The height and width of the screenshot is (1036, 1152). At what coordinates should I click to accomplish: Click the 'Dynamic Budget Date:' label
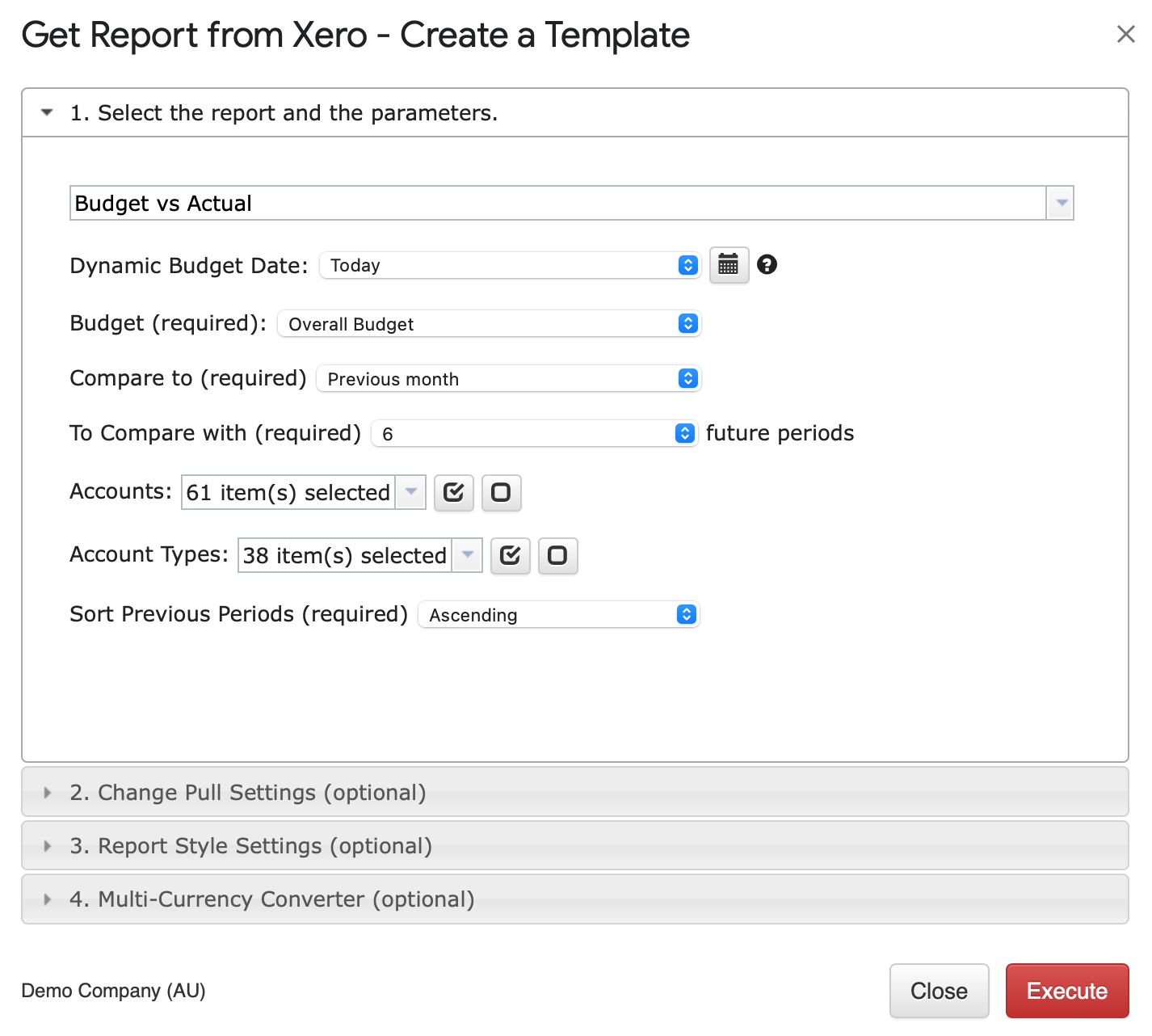click(189, 266)
